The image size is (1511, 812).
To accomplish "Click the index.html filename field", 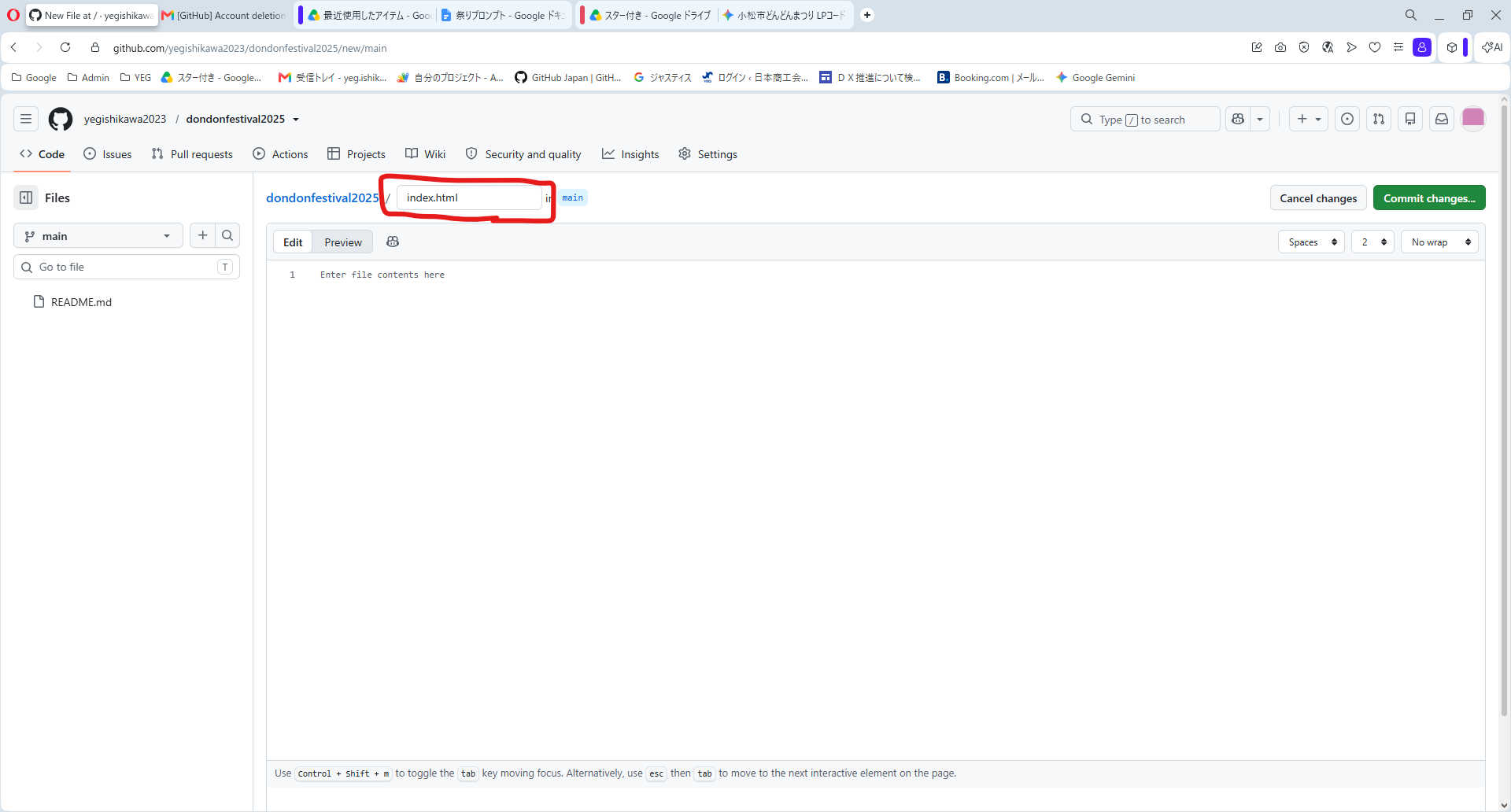I will tap(469, 197).
